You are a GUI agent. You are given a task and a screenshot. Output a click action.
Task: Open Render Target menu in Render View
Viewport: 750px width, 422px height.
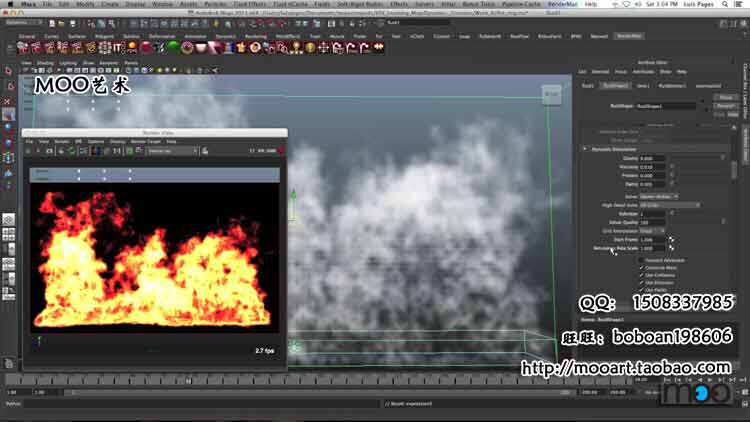pyautogui.click(x=145, y=142)
